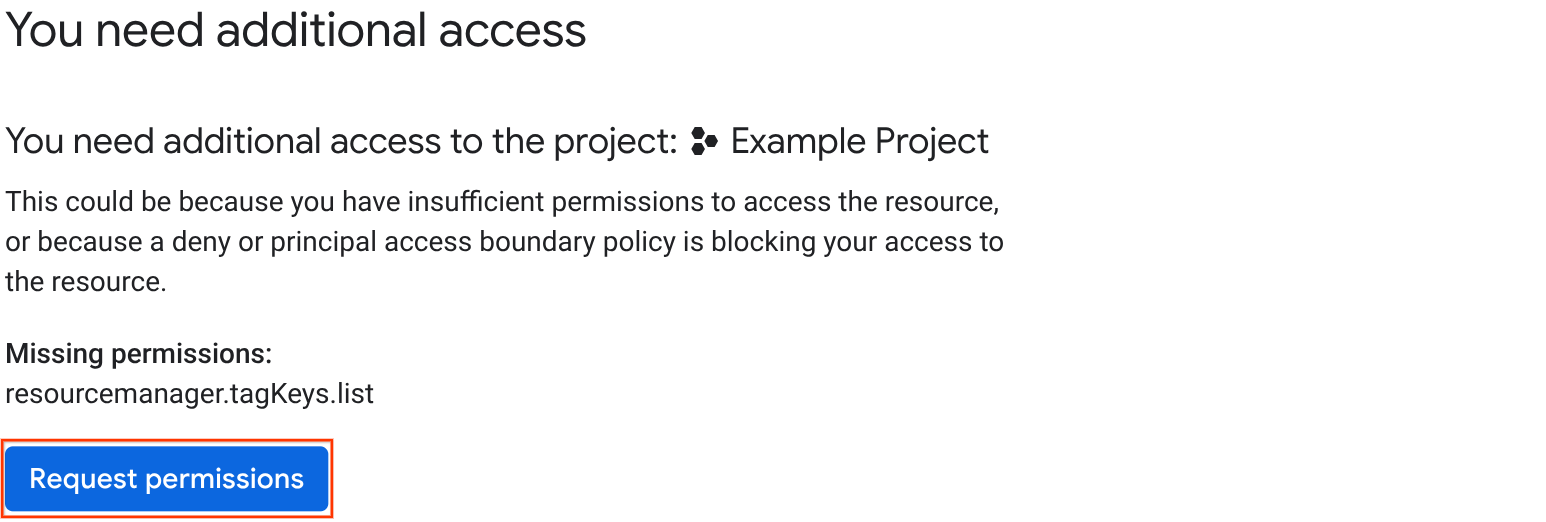Click 'blocking your access to' in the description
Image resolution: width=1546 pixels, height=522 pixels.
[x=857, y=242]
